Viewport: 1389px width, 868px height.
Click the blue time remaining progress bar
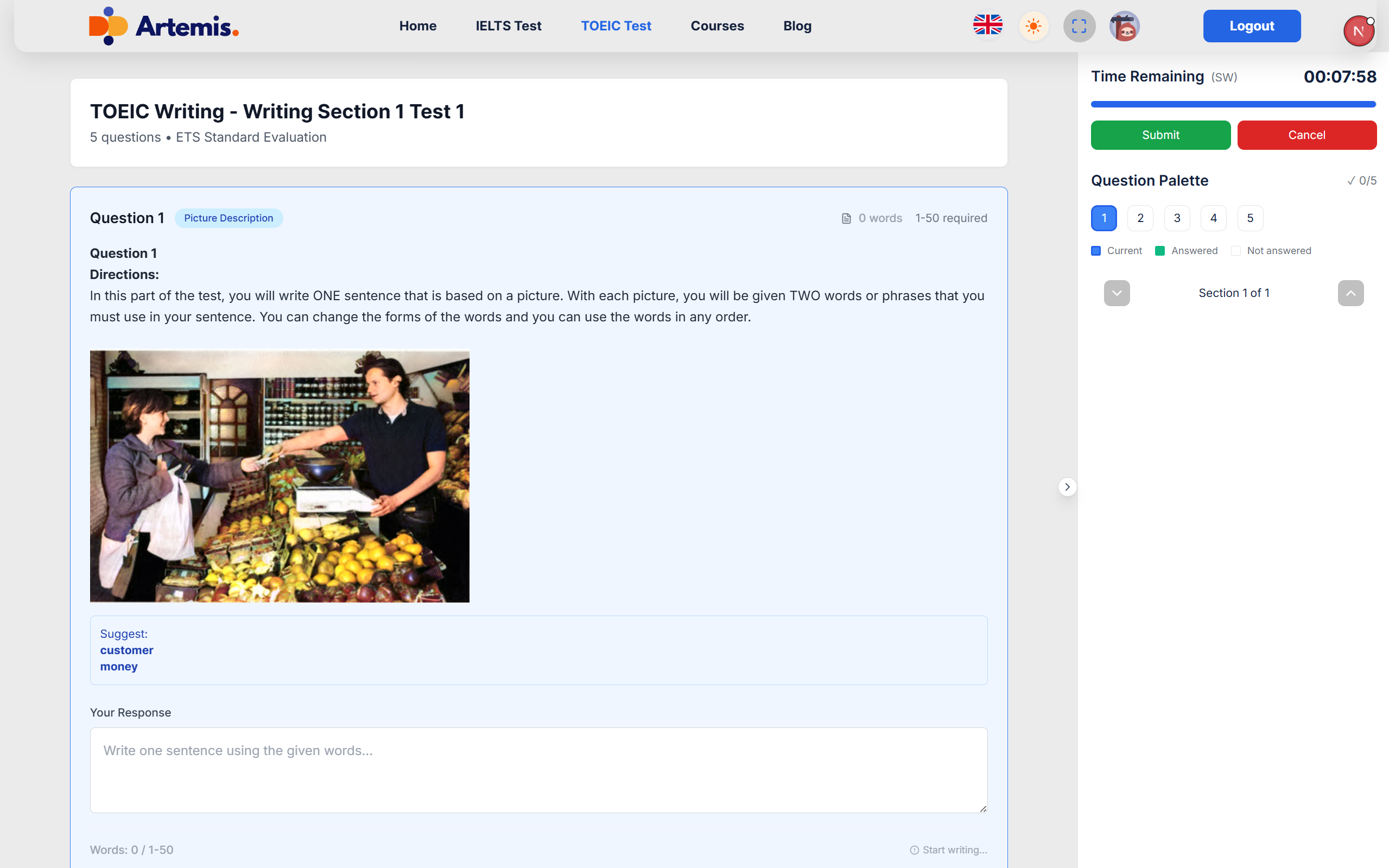pyautogui.click(x=1233, y=104)
